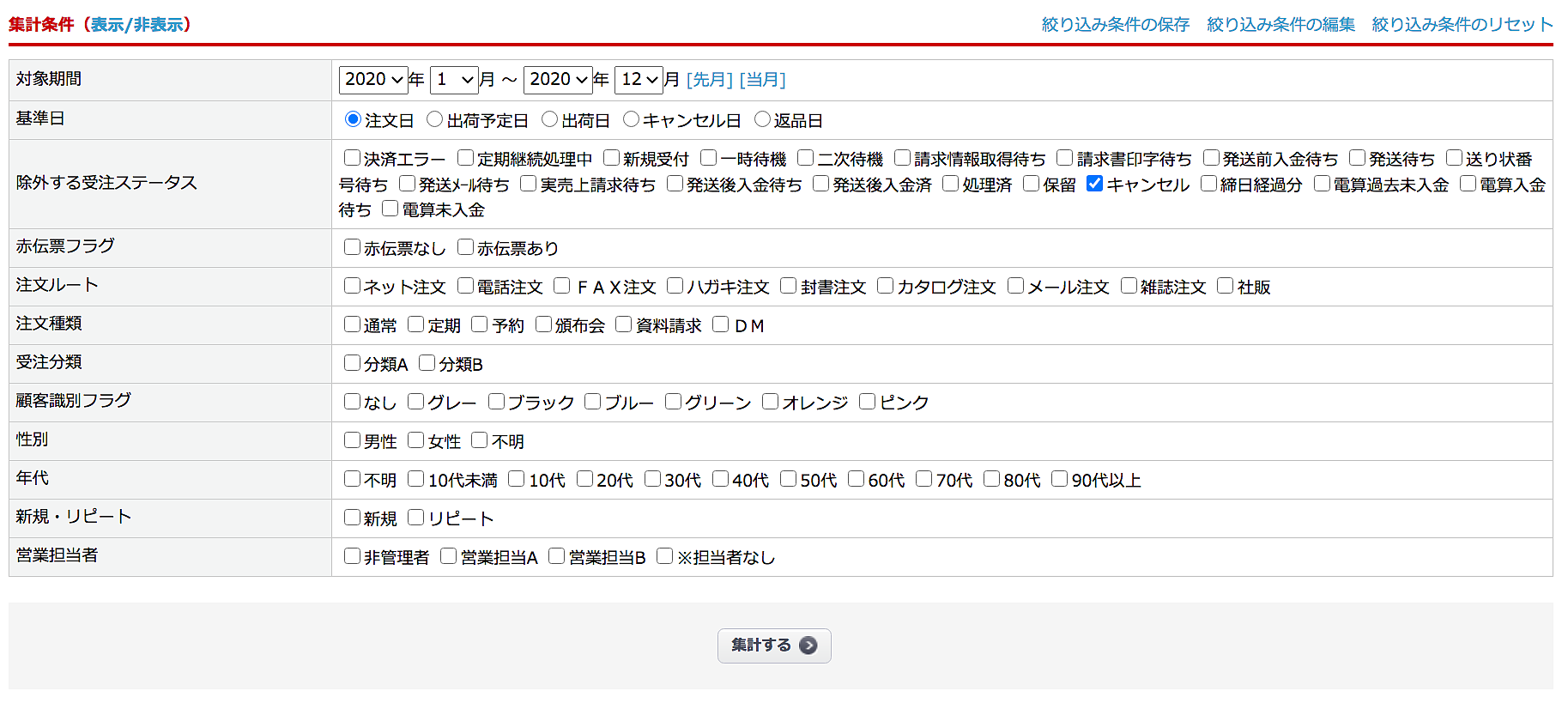Select the キャンセル日 radio button
Screen dimensions: 1568x703
pos(631,119)
